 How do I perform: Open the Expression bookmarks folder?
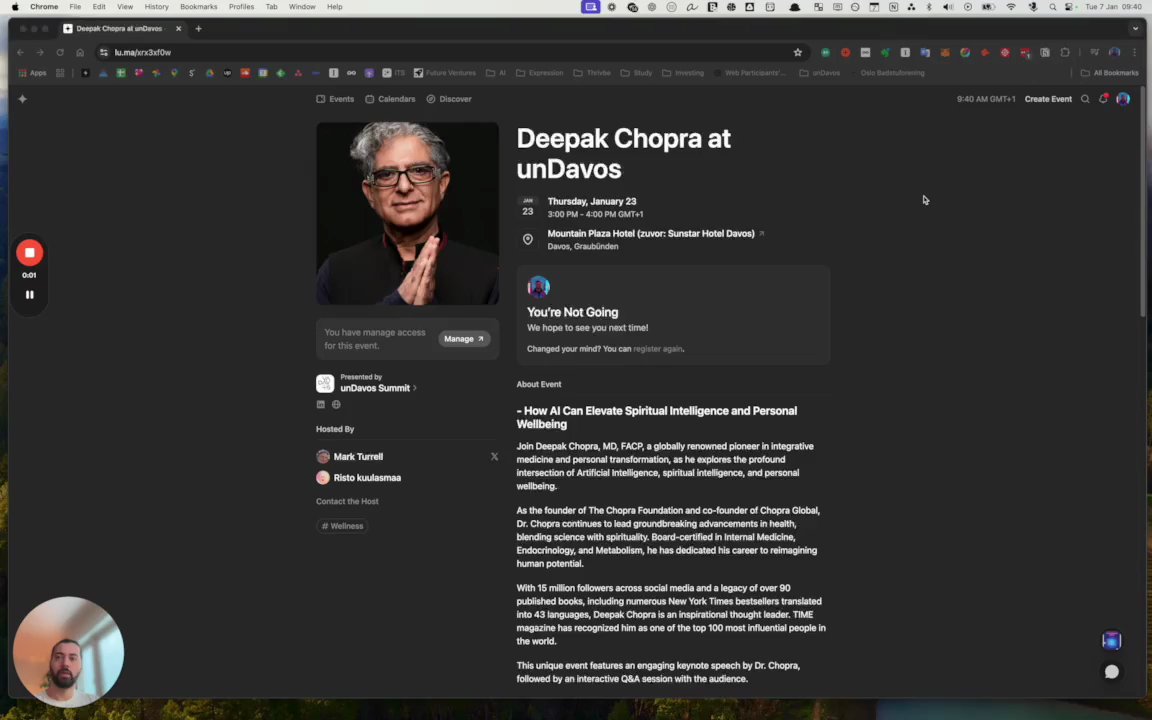coord(539,73)
